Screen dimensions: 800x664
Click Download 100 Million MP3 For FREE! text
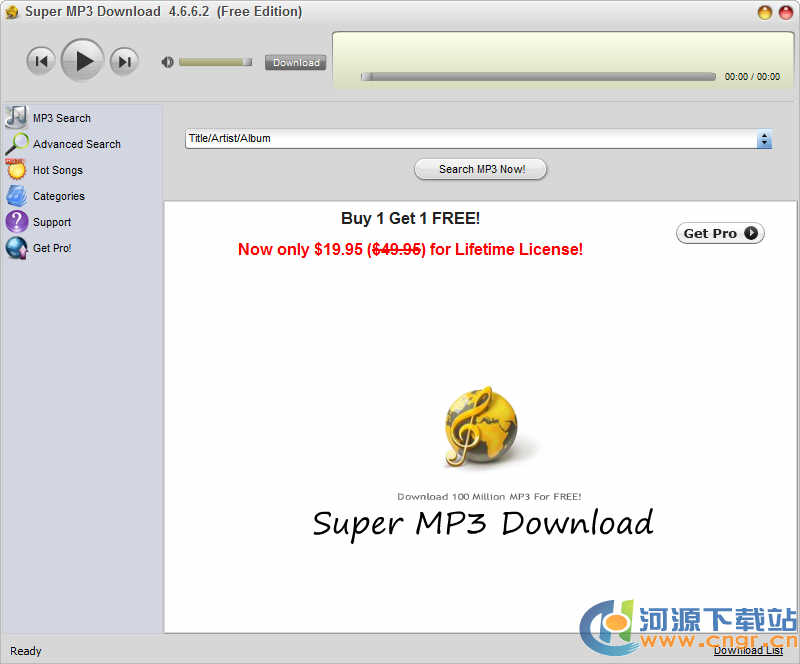(x=489, y=497)
